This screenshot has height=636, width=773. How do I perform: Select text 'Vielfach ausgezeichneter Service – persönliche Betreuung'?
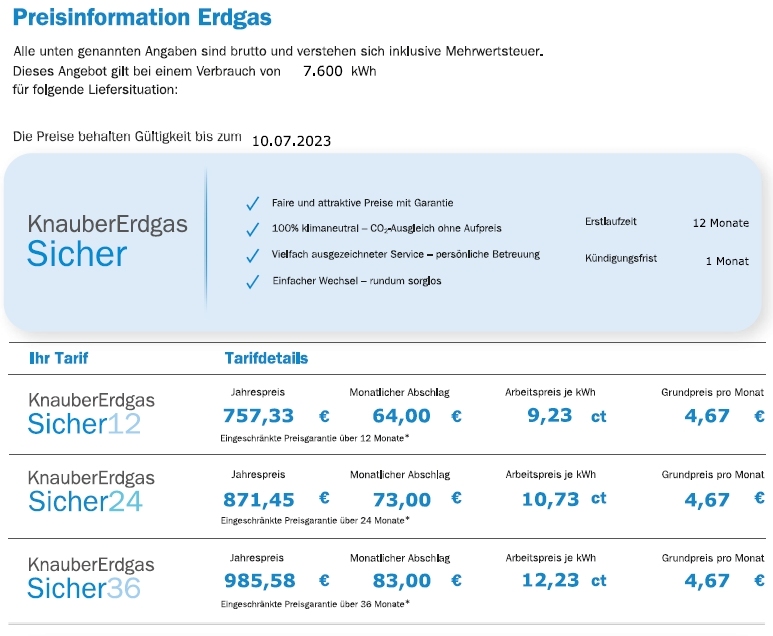click(406, 254)
